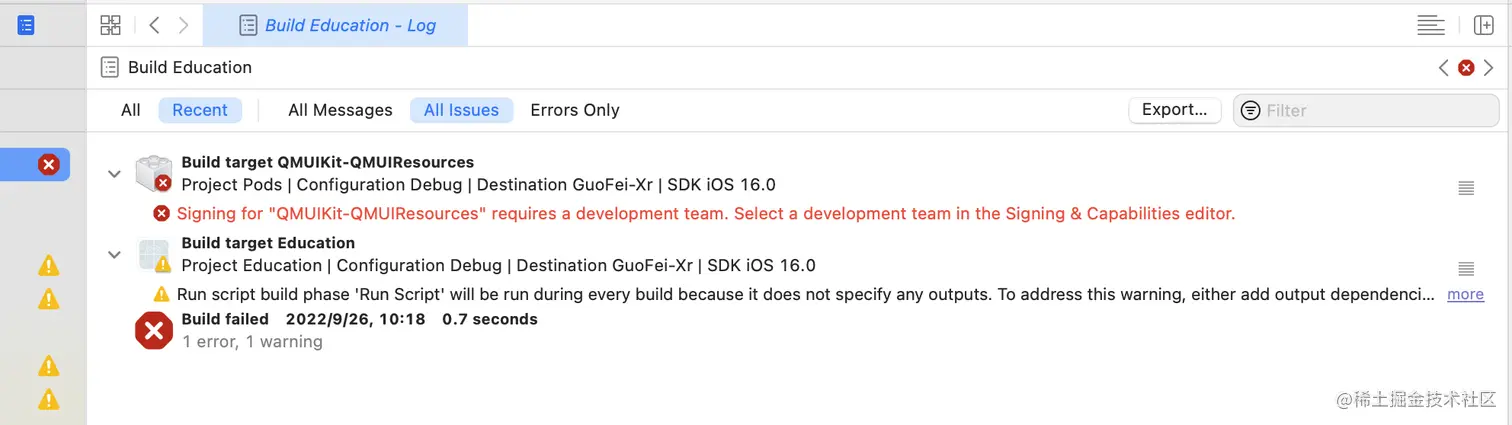The image size is (1512, 425).
Task: Jump to previous issue arrow
Action: click(x=1443, y=68)
